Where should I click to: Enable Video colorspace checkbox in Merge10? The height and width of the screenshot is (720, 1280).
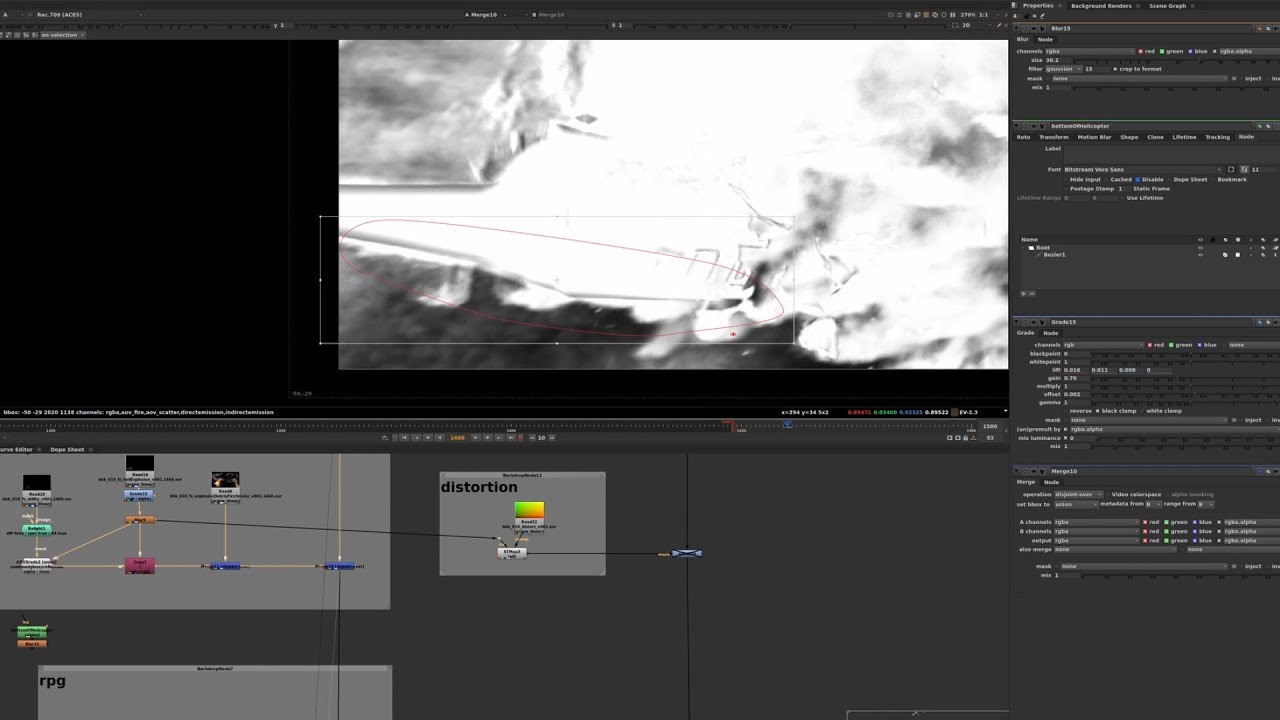click(x=1108, y=494)
